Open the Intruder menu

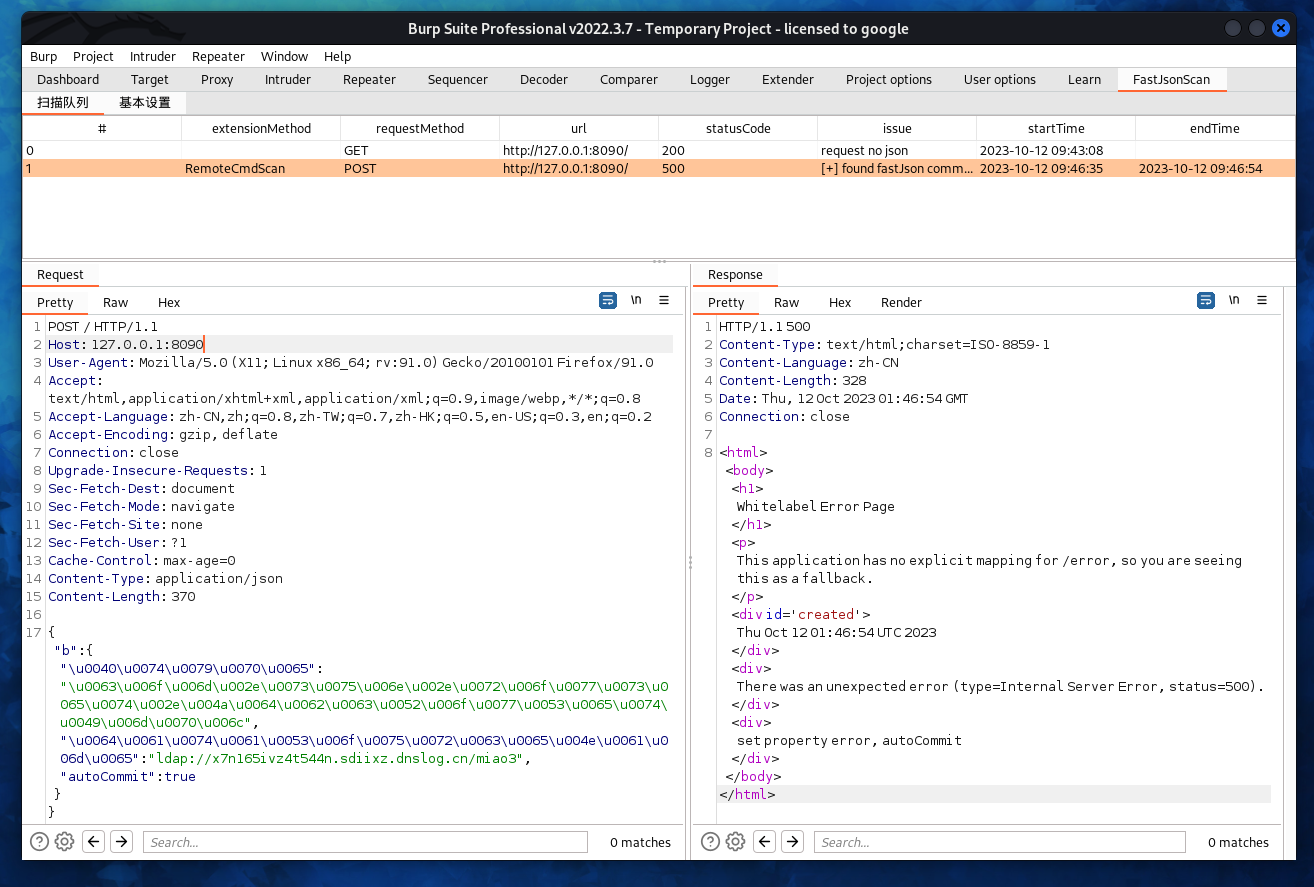pyautogui.click(x=153, y=57)
